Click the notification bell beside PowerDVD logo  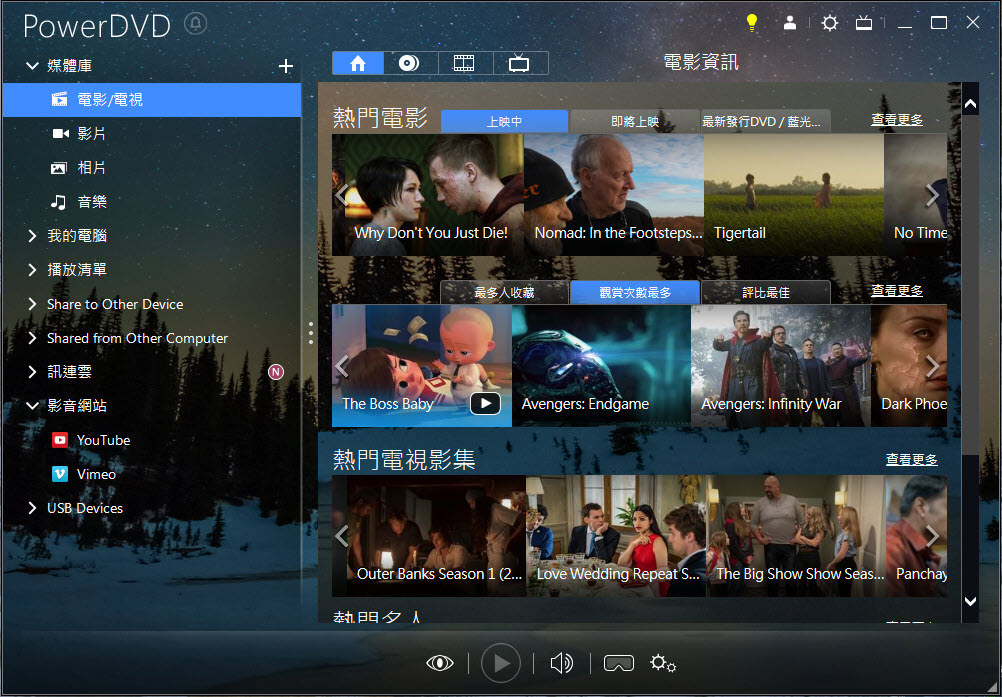pyautogui.click(x=196, y=24)
